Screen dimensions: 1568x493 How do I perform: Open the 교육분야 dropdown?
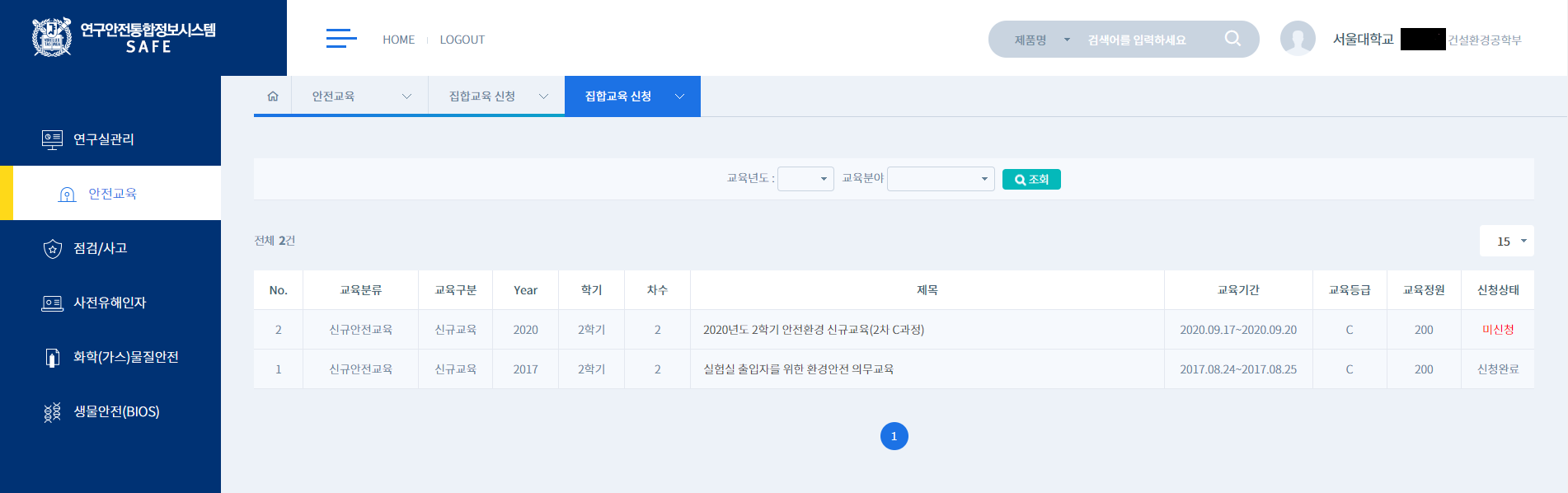tap(941, 179)
